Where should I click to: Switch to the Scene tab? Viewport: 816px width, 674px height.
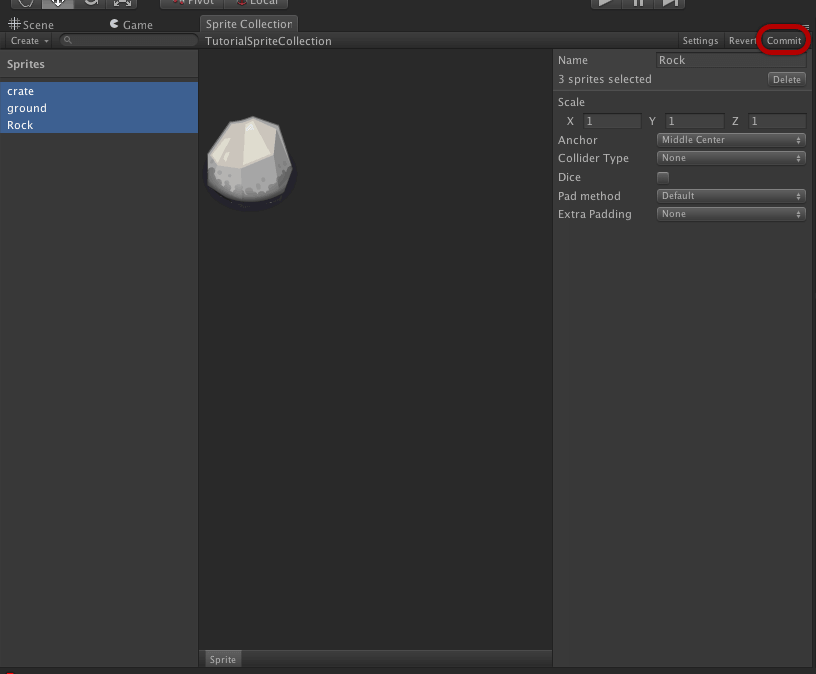31,24
